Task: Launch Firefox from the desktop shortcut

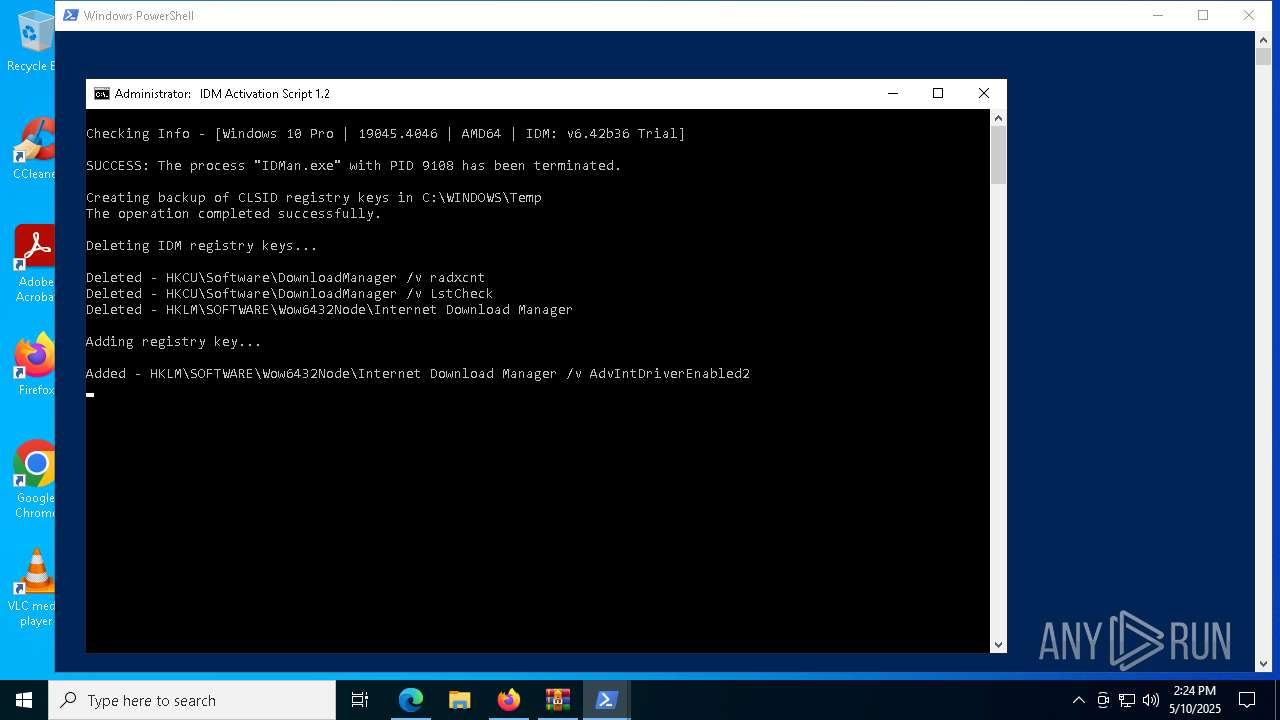Action: [x=35, y=364]
